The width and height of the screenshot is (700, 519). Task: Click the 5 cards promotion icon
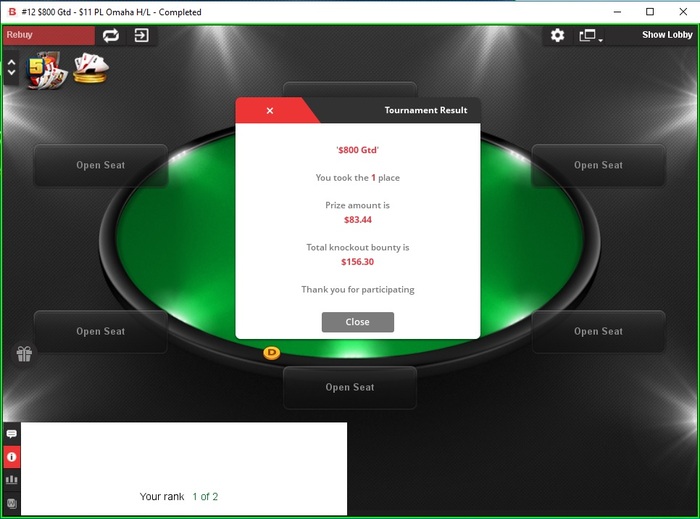[46, 70]
